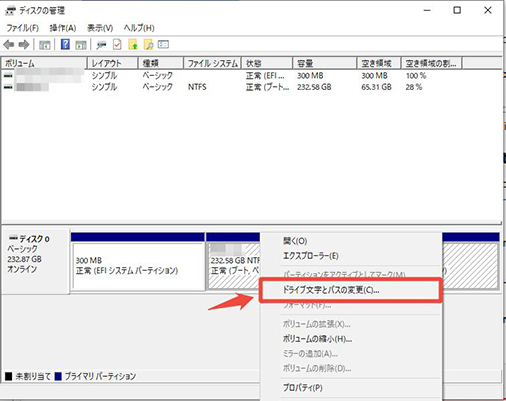
Task: Click the Back arrow toolbar icon
Action: (9, 44)
